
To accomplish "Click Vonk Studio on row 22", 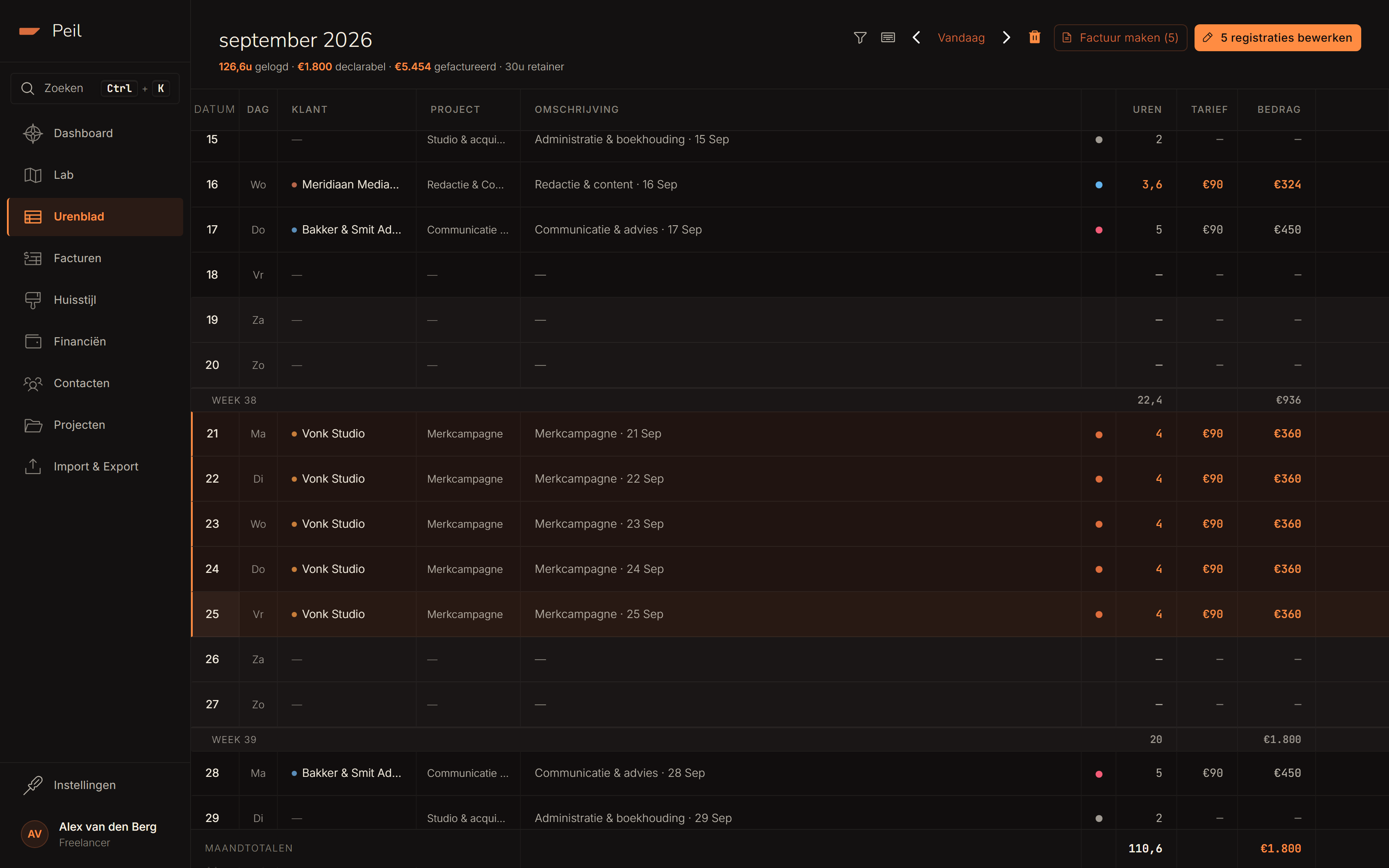I will click(333, 479).
